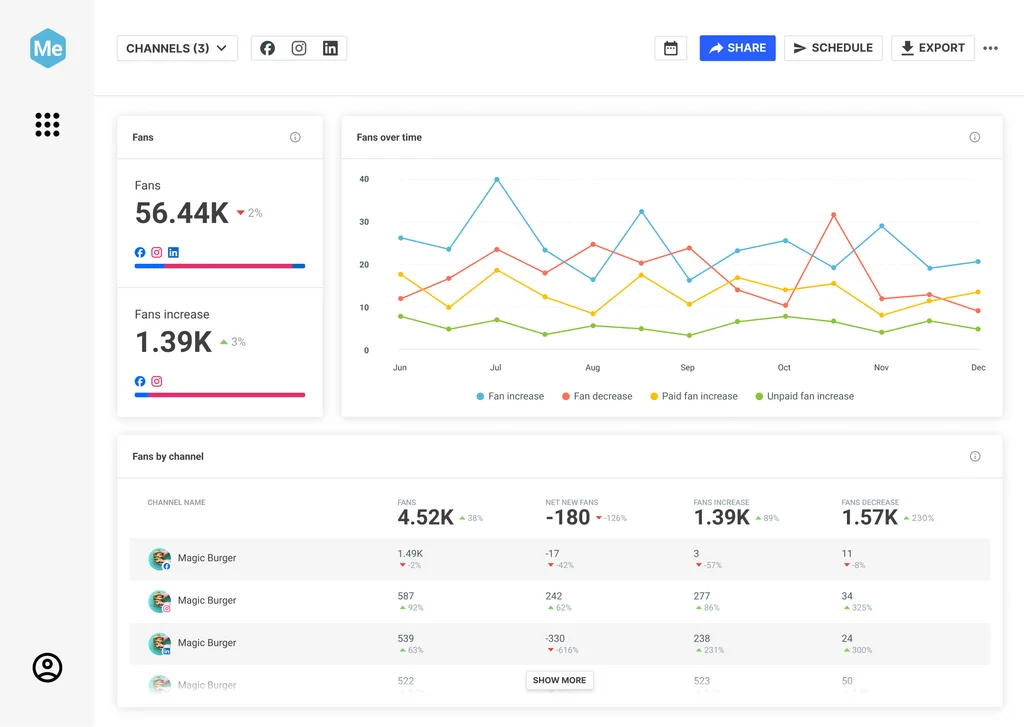Expand the table with Show More
1024x727 pixels.
coord(559,679)
